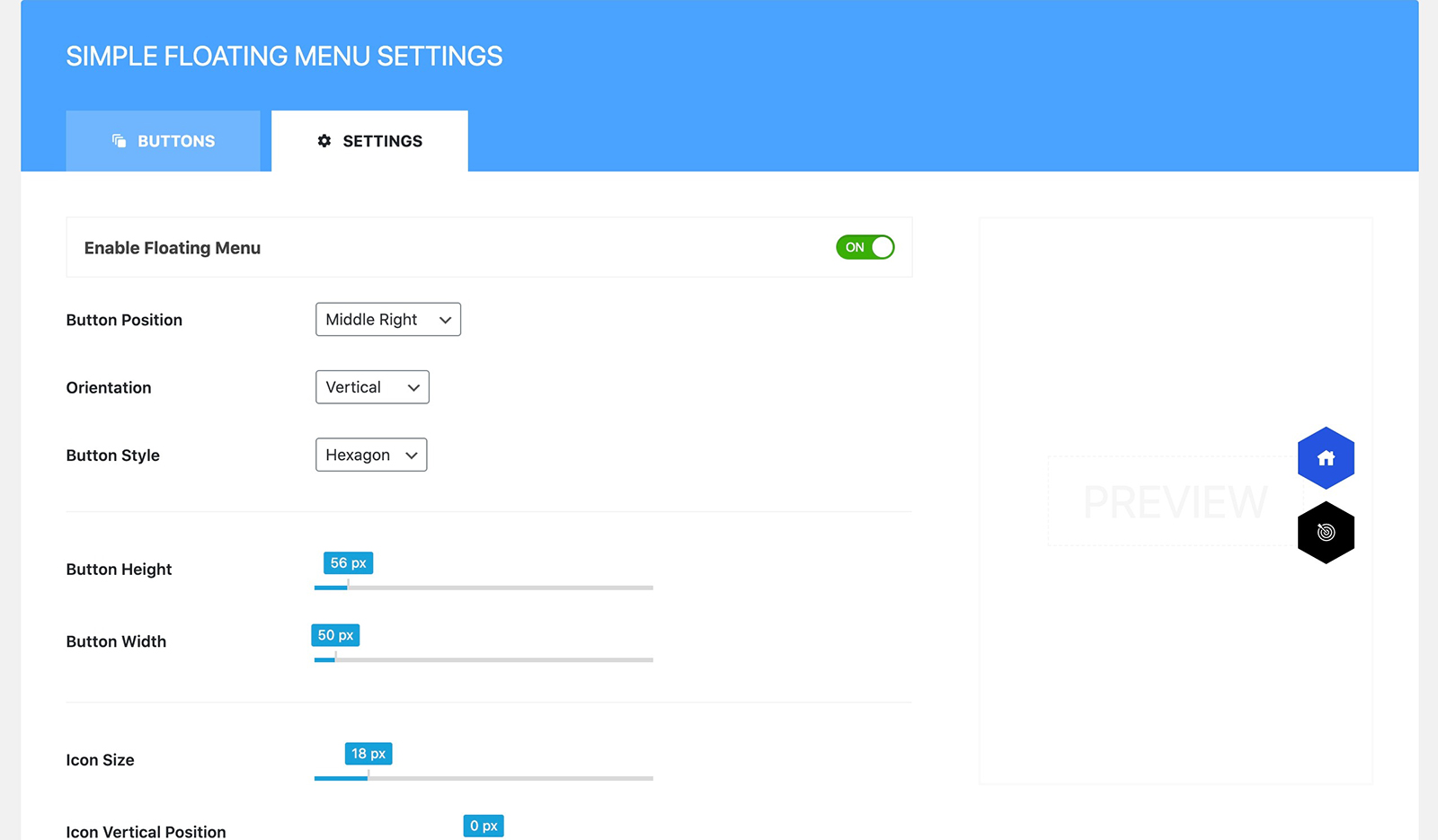This screenshot has width=1438, height=840.
Task: Expand the Button Style dropdown showing Hexagon
Action: [x=371, y=455]
